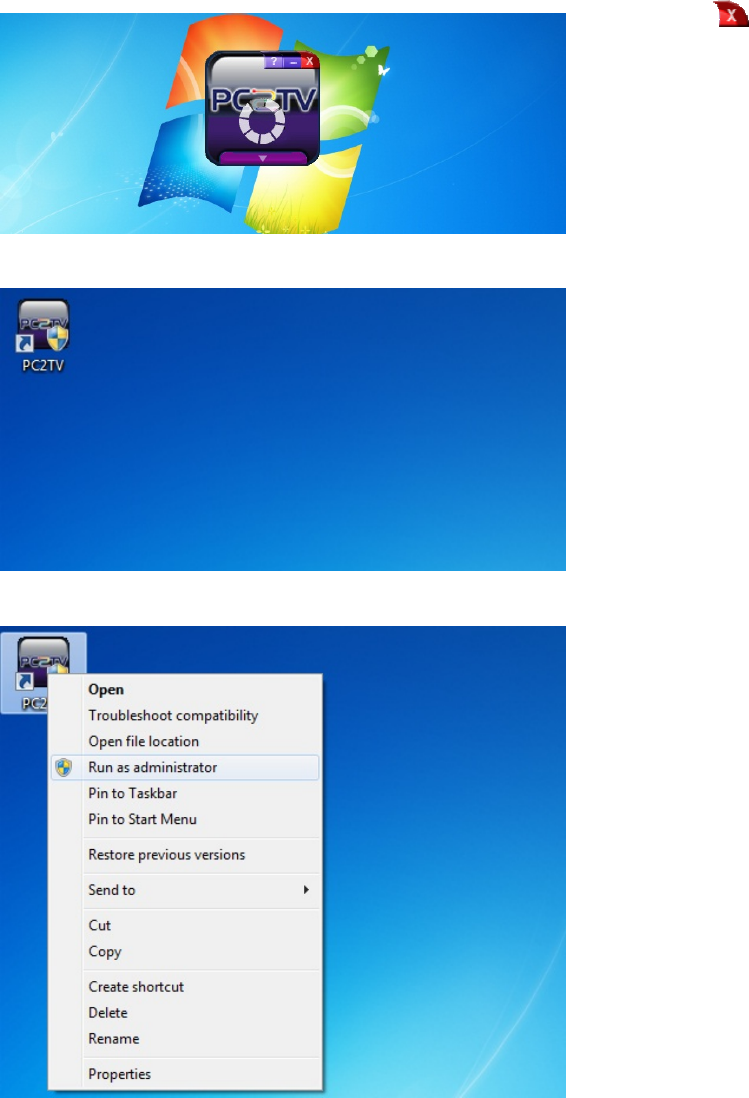Screen dimensions: 749x1098
Task: Click the PC2TV shortcut label text
Action: [x=43, y=366]
